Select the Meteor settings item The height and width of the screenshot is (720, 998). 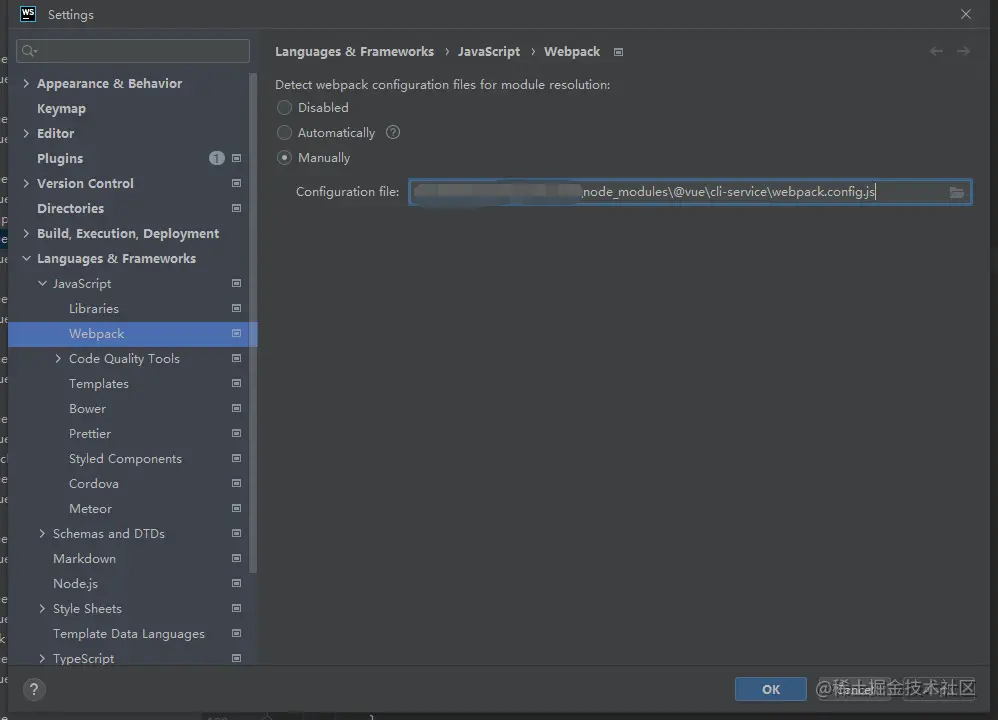(x=90, y=509)
